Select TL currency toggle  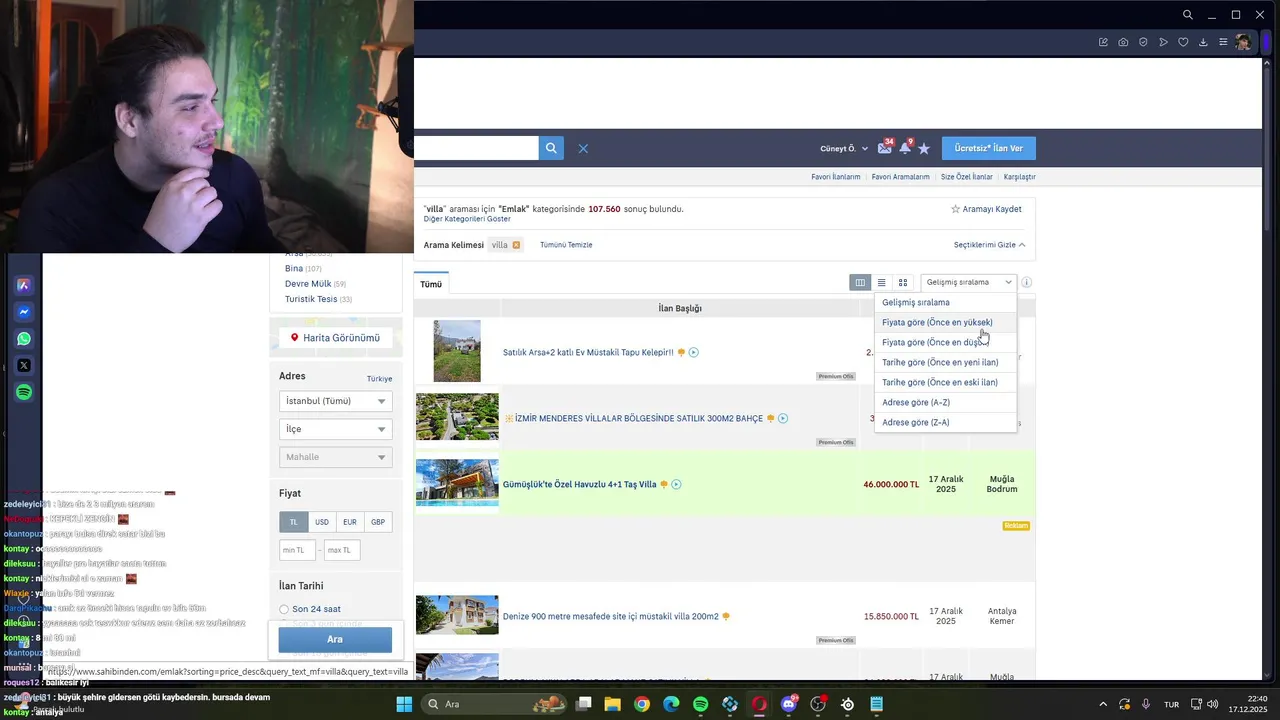coord(293,522)
